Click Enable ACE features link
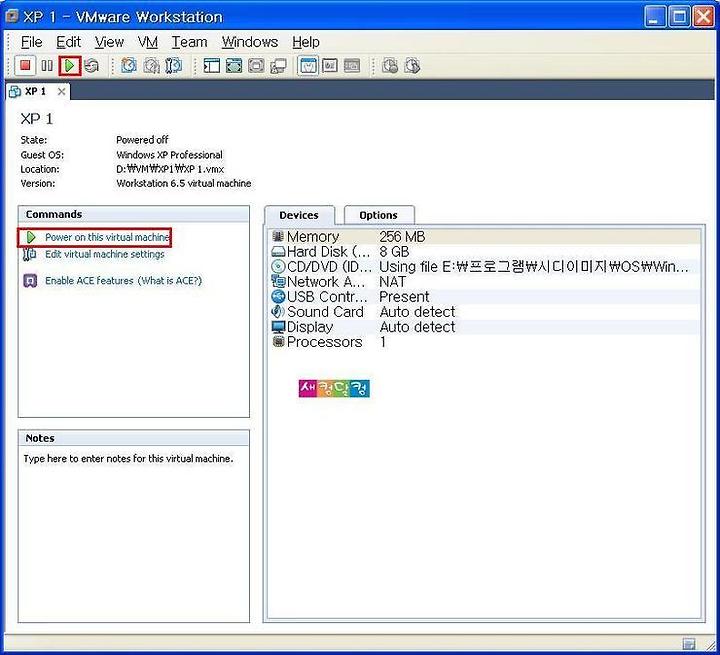Viewport: 720px width, 655px height. pos(89,281)
